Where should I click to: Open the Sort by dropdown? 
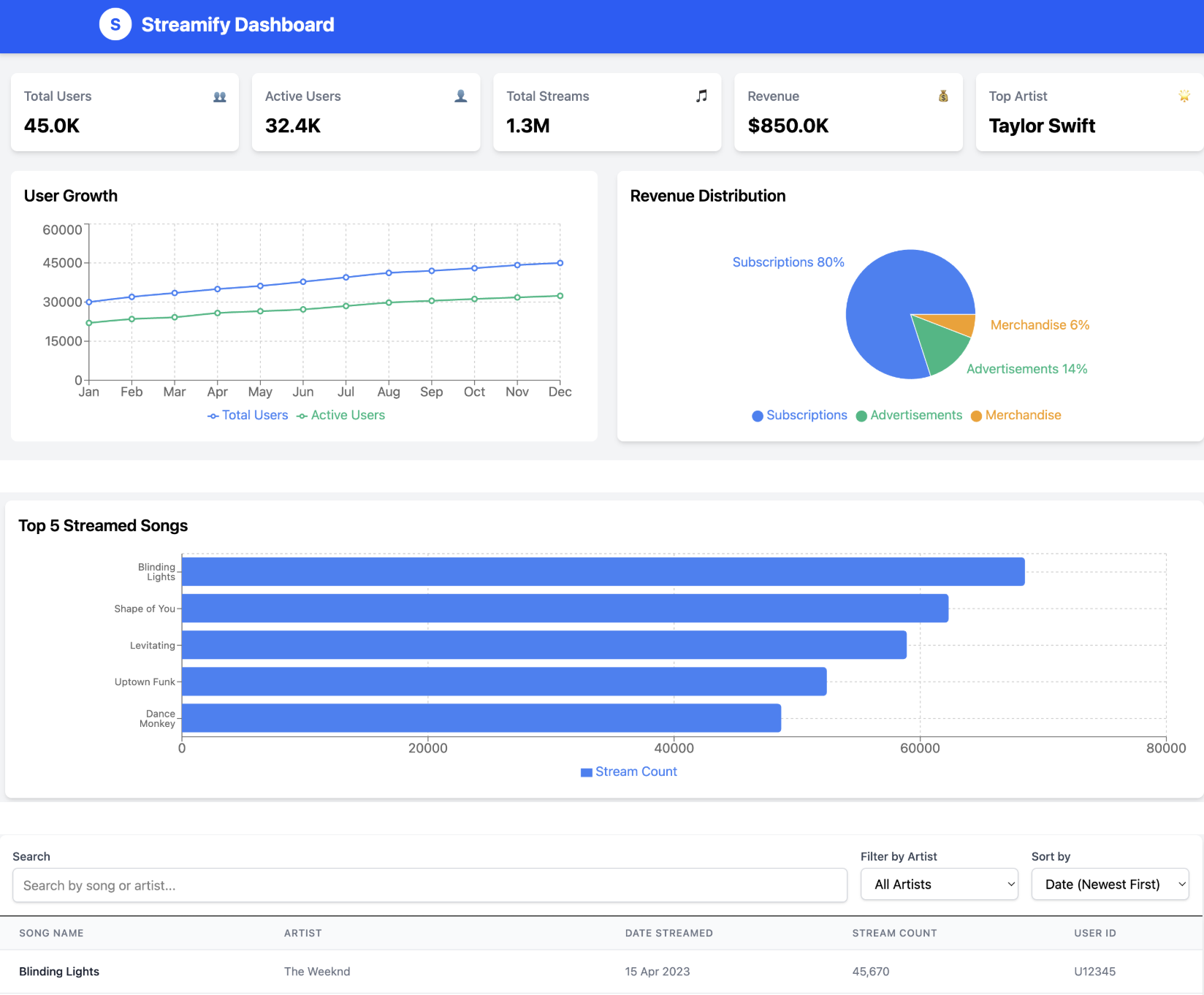pos(1110,884)
